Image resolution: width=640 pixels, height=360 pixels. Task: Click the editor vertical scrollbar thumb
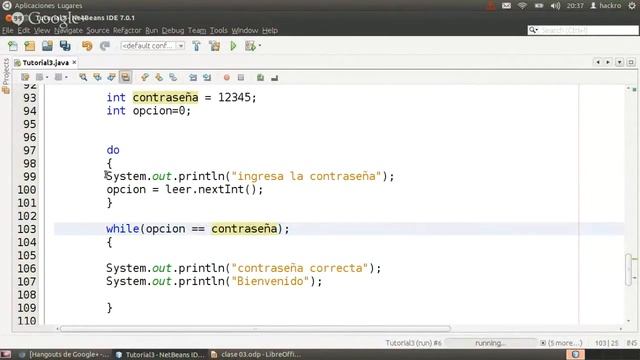point(629,269)
